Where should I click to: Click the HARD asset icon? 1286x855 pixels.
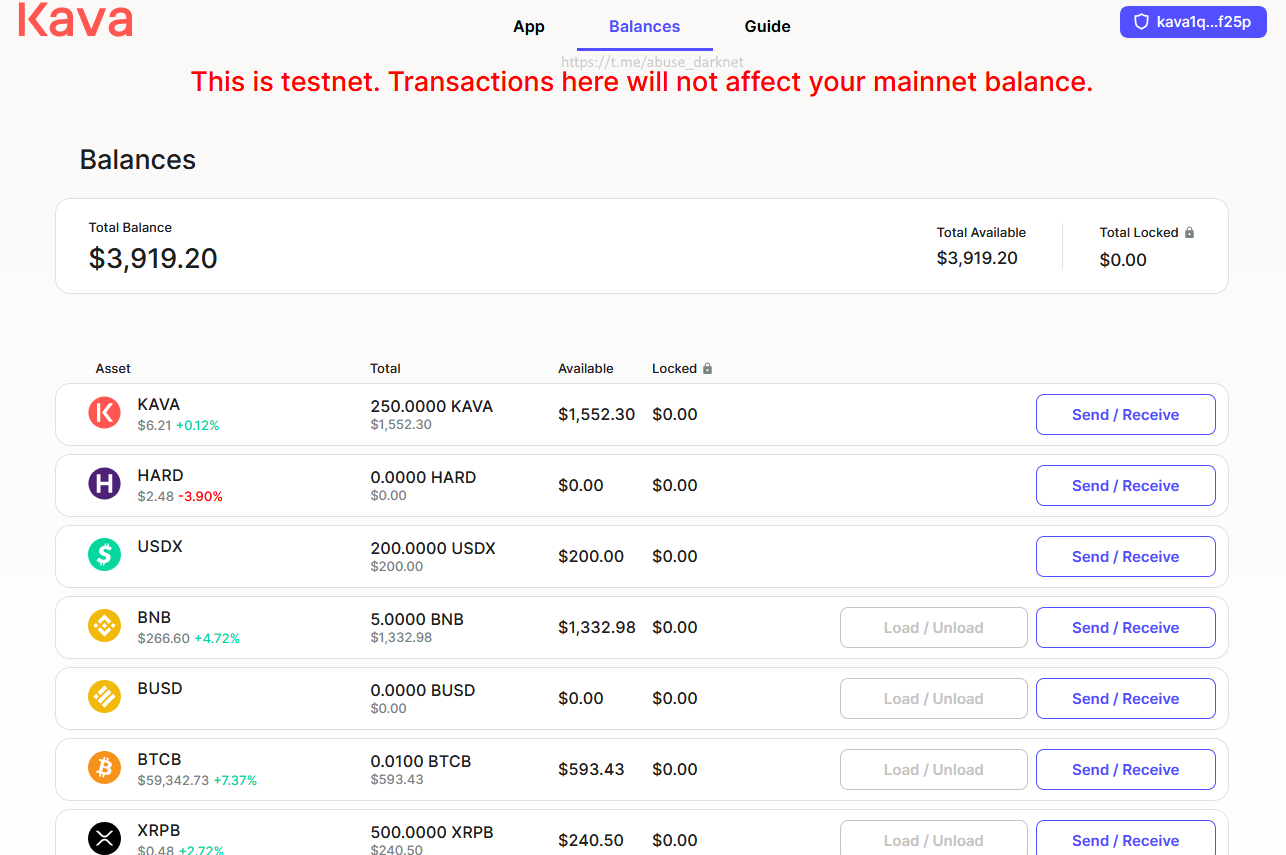[104, 484]
